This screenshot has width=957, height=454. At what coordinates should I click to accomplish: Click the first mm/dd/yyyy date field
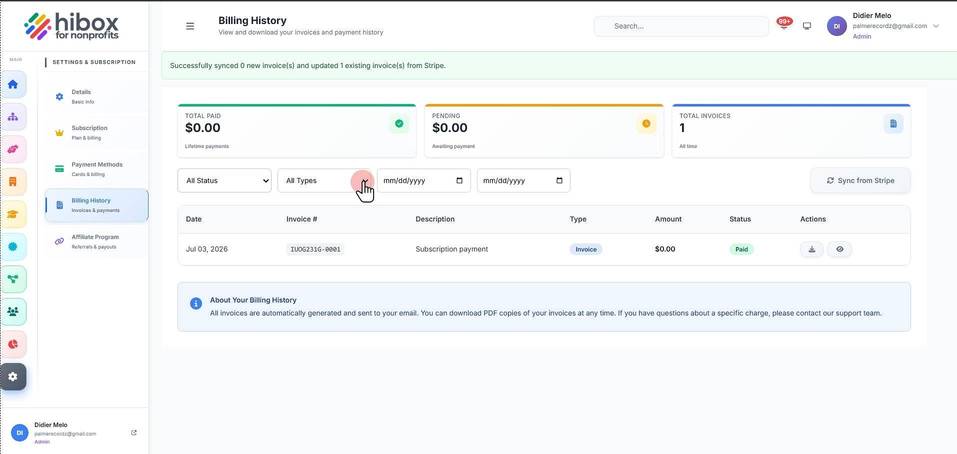coord(424,181)
